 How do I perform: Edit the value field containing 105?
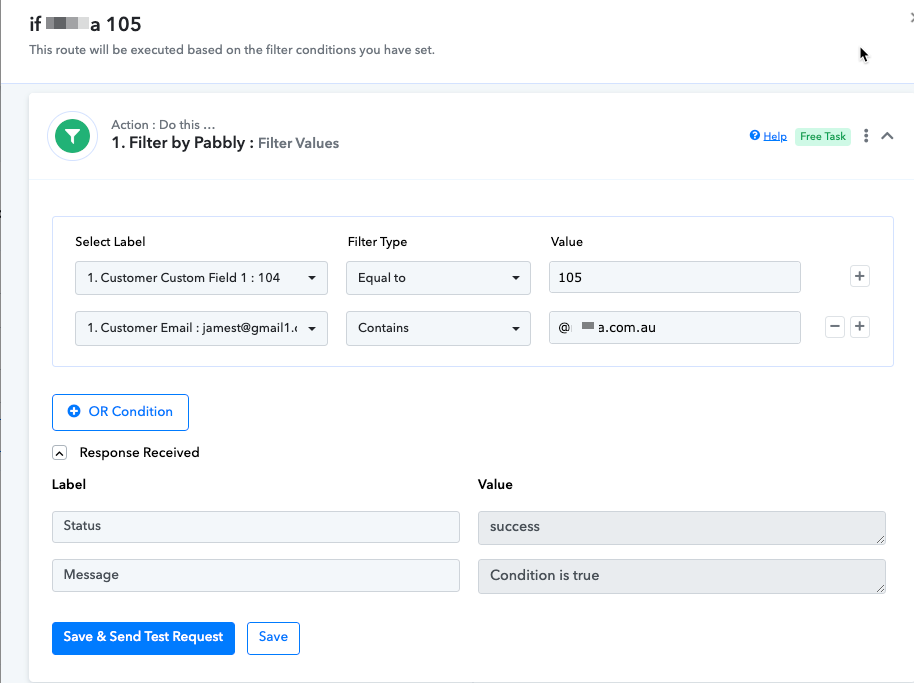tap(674, 277)
